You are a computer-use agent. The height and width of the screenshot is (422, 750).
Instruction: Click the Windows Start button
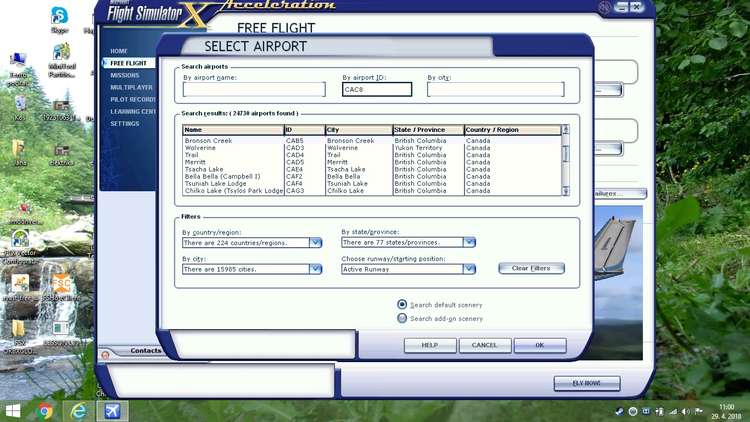pyautogui.click(x=13, y=411)
